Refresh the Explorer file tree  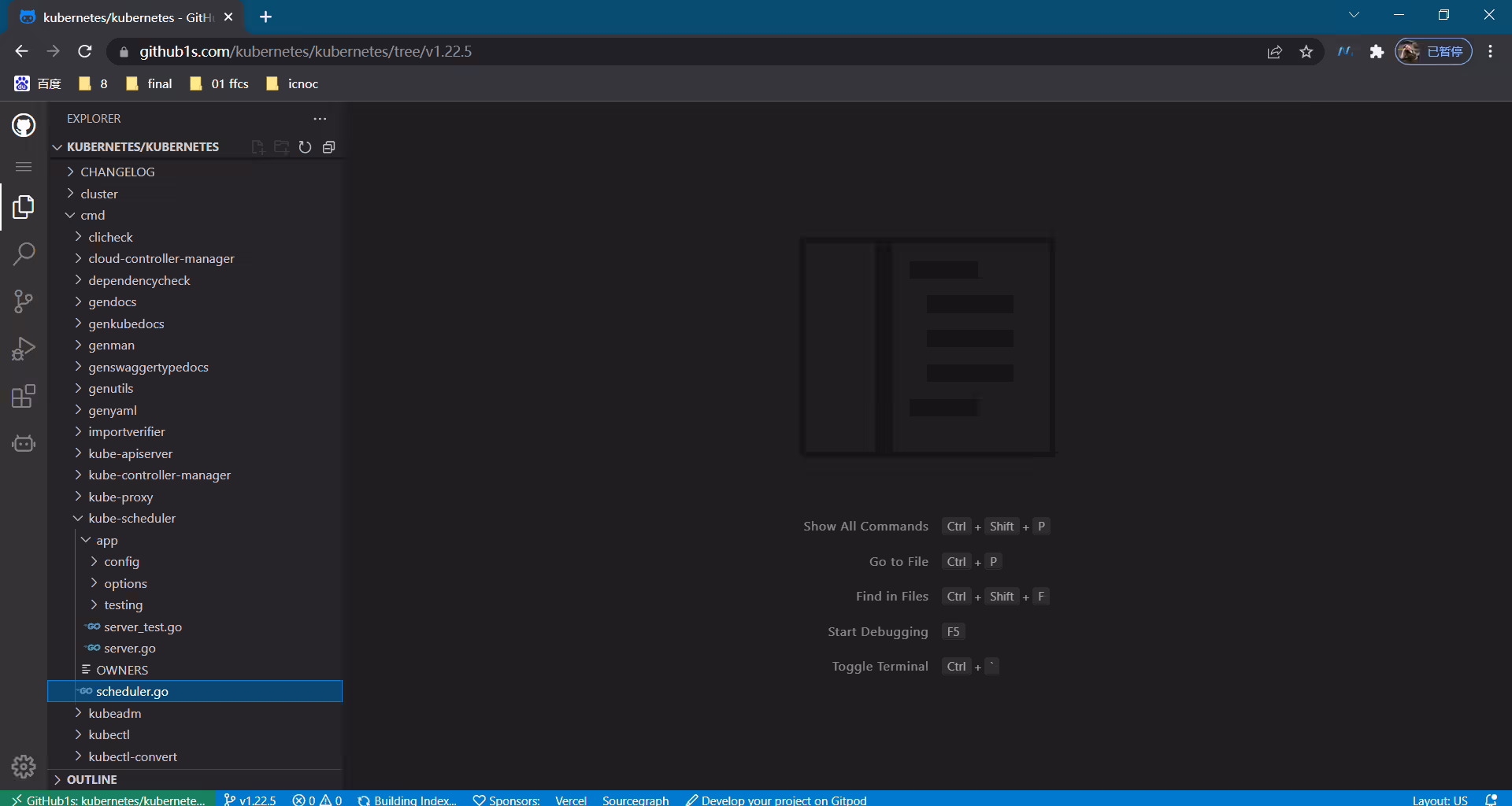[305, 147]
